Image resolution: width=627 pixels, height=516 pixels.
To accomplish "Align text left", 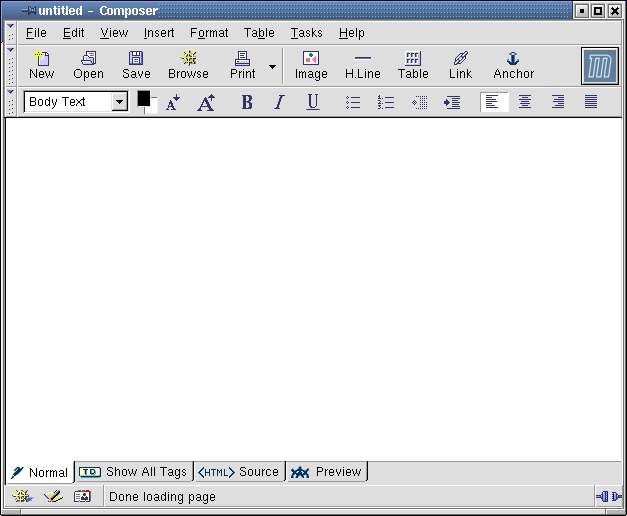I will [494, 102].
